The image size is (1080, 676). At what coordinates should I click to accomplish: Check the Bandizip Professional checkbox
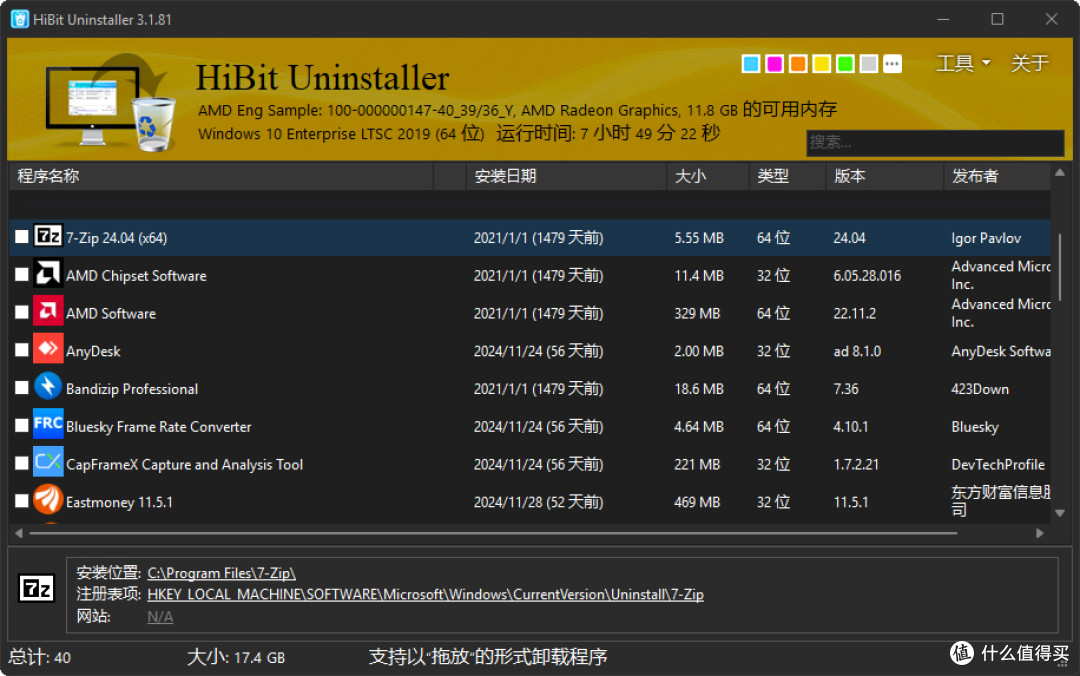pyautogui.click(x=21, y=388)
